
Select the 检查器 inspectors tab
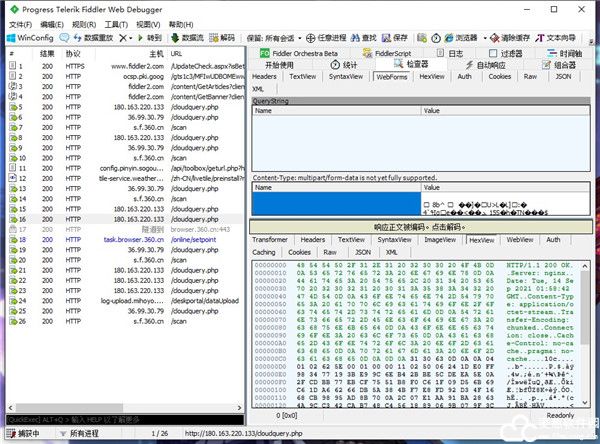coord(411,64)
